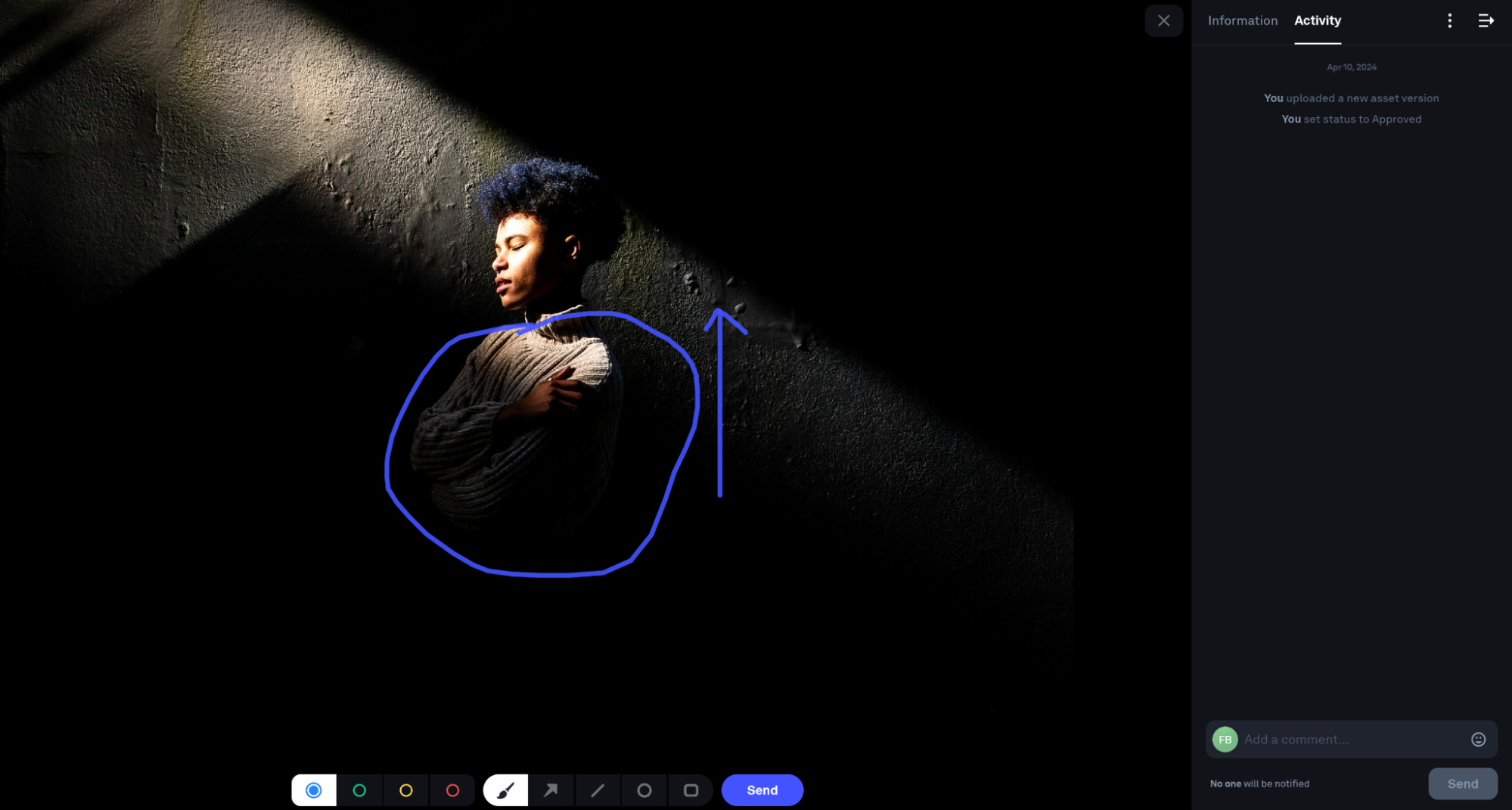Viewport: 1512px width, 810px height.
Task: Select the Line drawing tool
Action: [598, 790]
